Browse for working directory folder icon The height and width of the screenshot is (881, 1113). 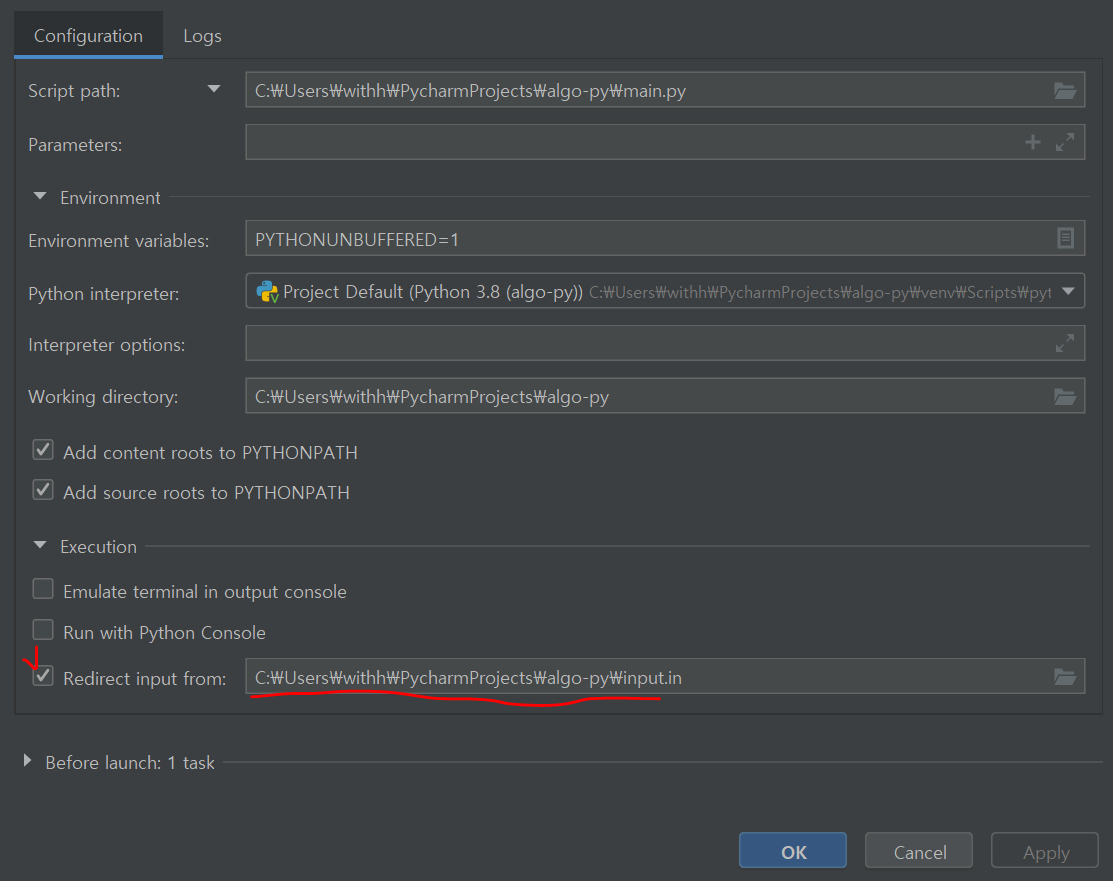(1064, 396)
